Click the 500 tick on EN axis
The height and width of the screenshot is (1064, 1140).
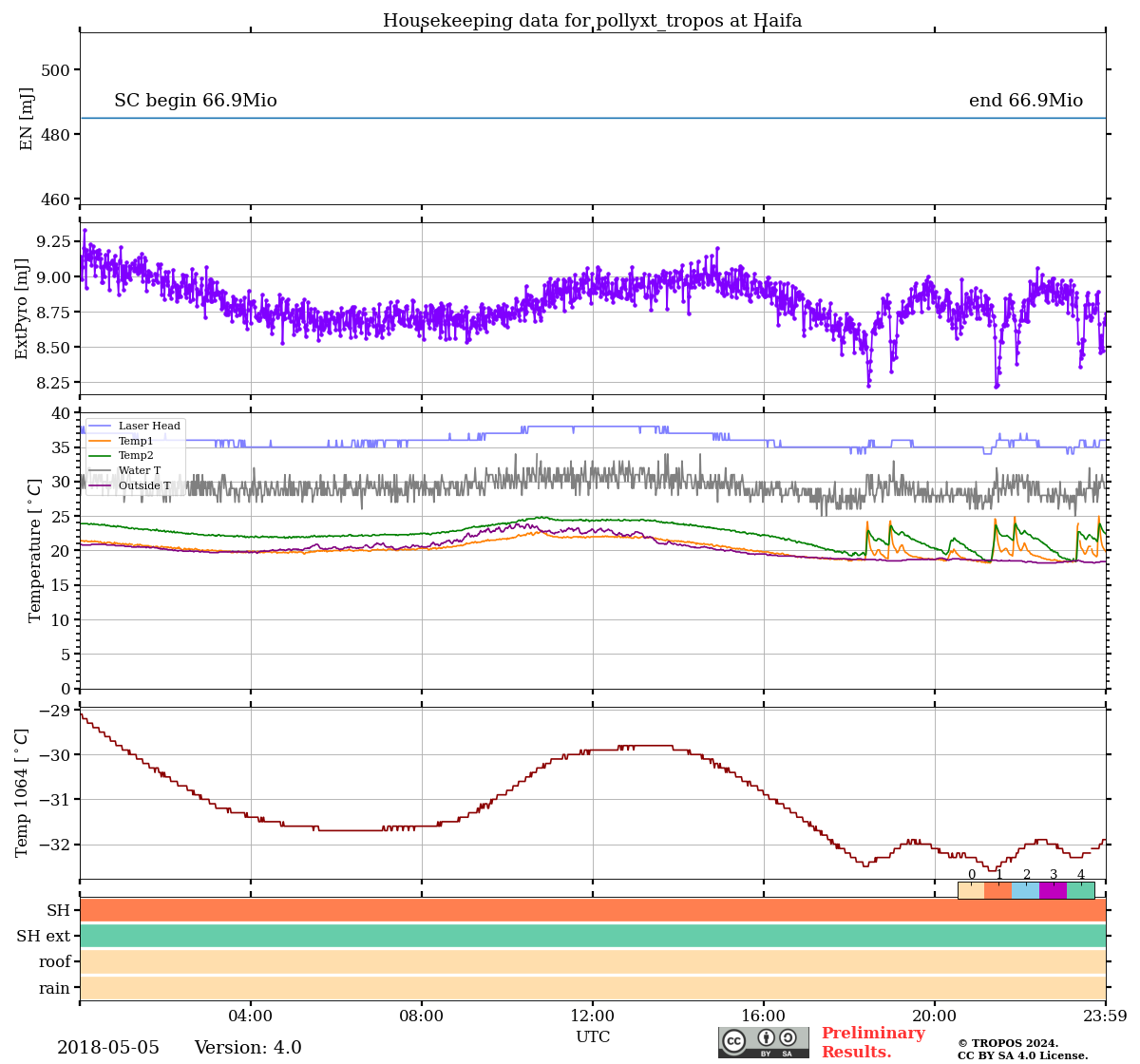pos(55,70)
